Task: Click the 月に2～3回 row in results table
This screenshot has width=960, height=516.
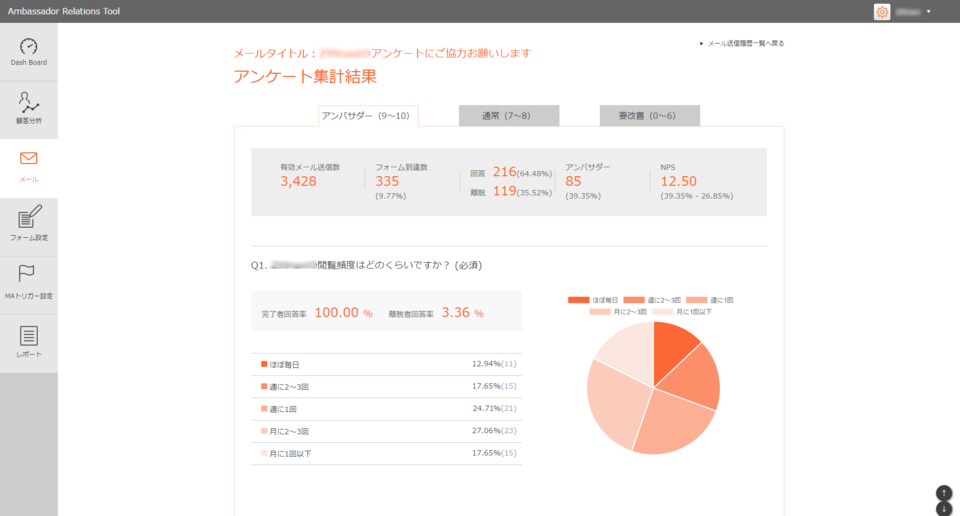Action: coord(386,431)
